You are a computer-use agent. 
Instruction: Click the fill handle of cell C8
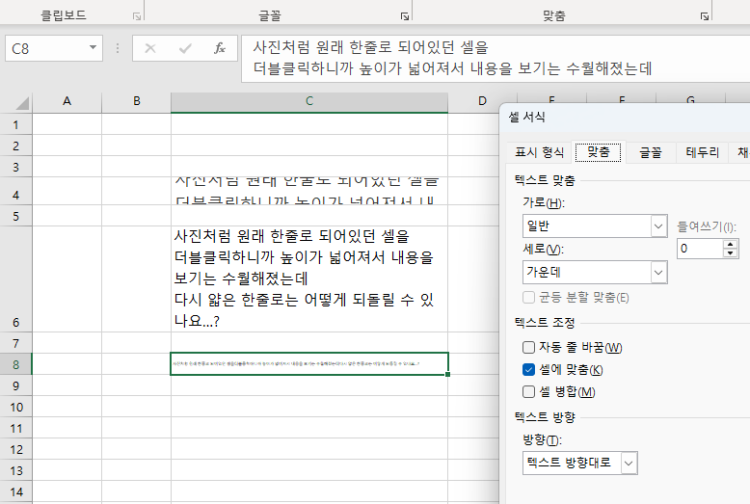(x=448, y=374)
